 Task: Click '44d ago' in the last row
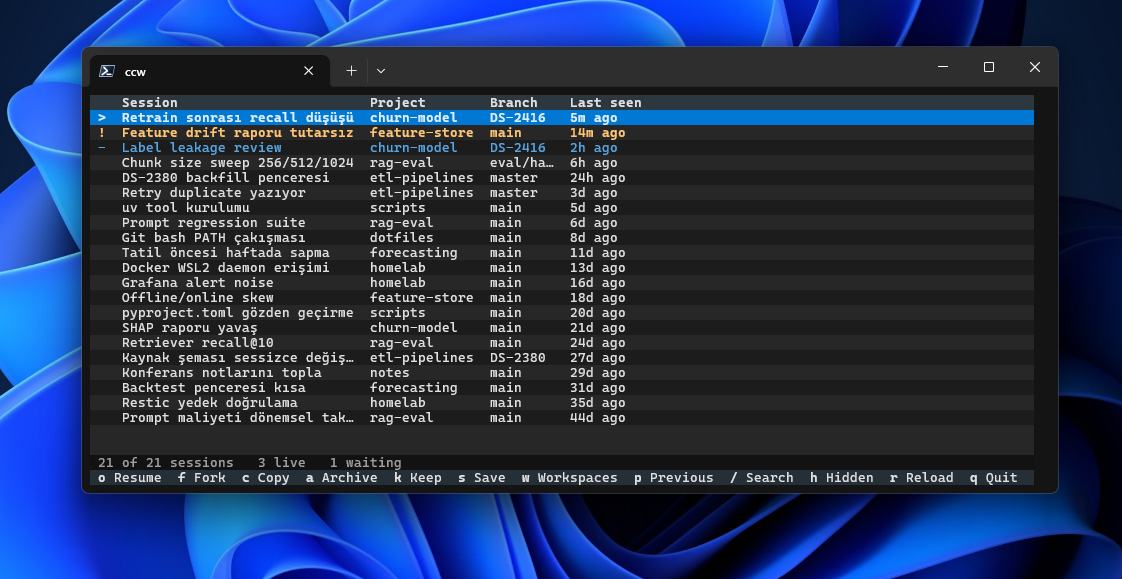pyautogui.click(x=597, y=418)
